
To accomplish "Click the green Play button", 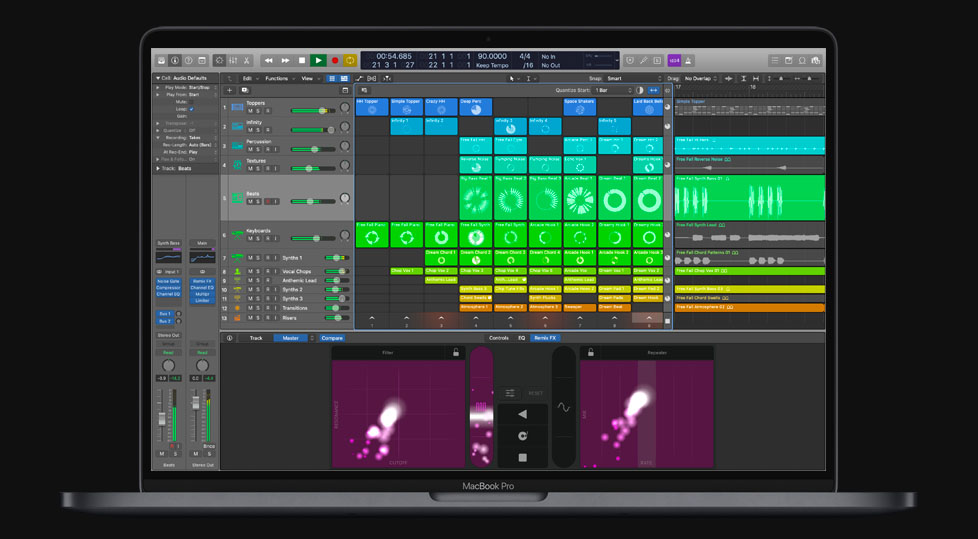I will 318,61.
